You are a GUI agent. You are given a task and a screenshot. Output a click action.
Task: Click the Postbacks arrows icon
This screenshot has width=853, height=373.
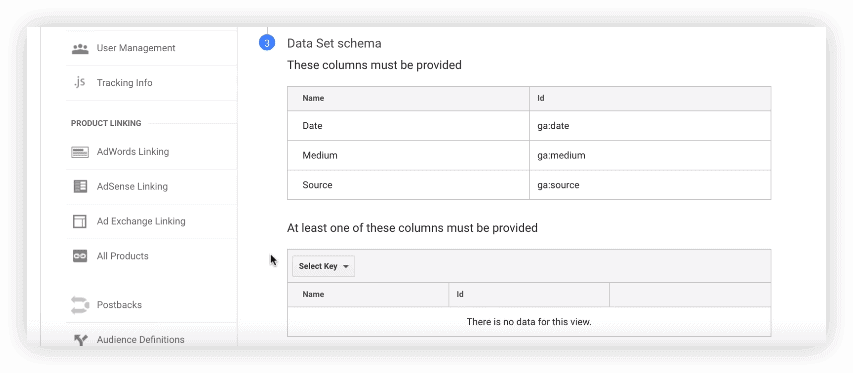pos(80,305)
